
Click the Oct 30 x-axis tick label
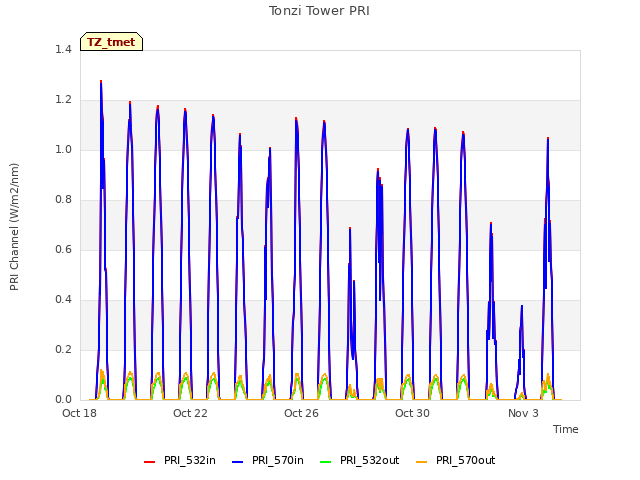click(412, 413)
